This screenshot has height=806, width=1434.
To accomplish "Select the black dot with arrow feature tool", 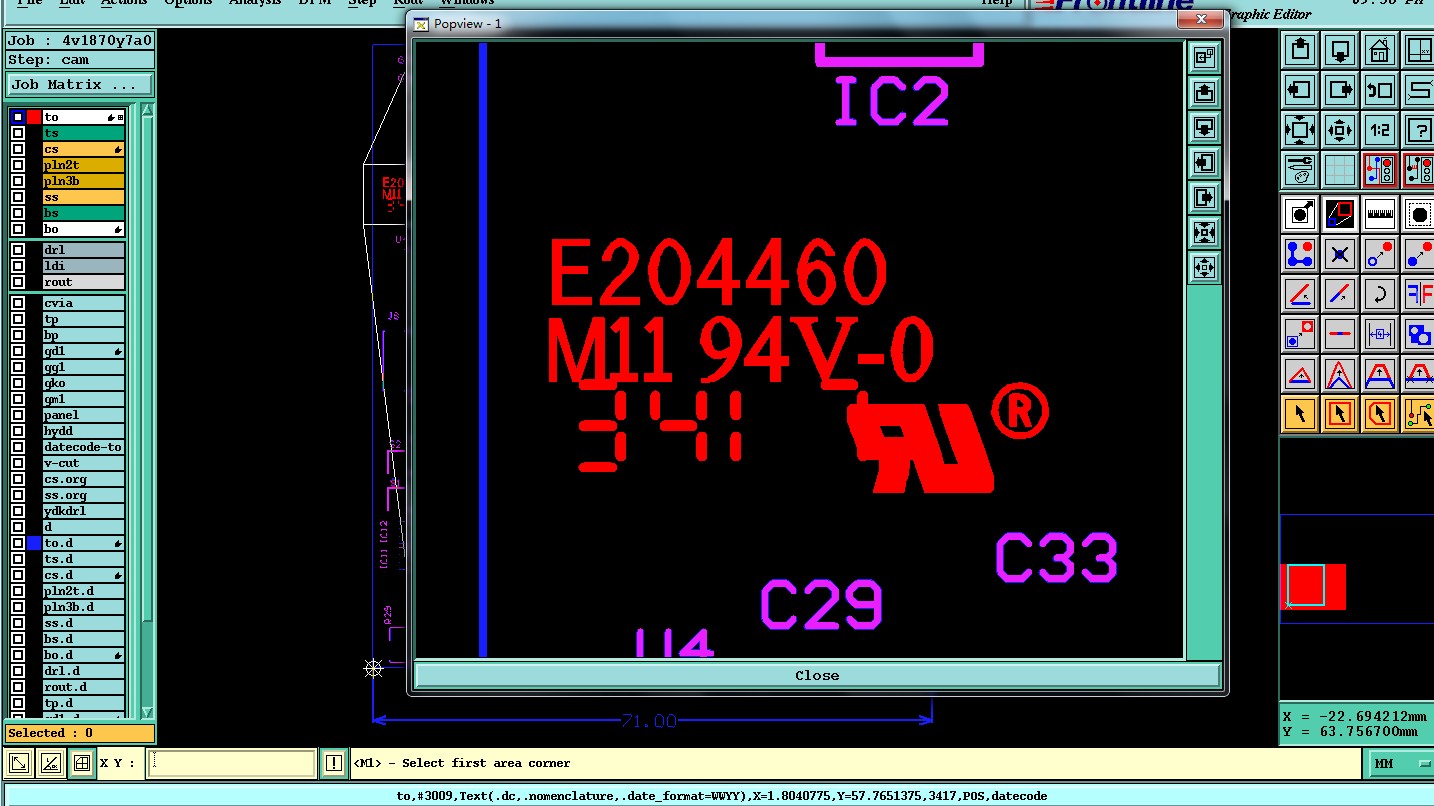I will (x=1299, y=213).
